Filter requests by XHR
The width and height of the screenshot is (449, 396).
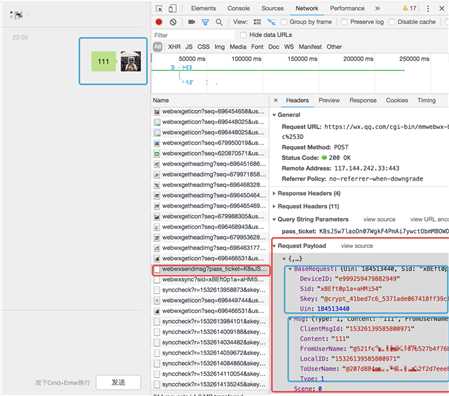click(x=174, y=47)
